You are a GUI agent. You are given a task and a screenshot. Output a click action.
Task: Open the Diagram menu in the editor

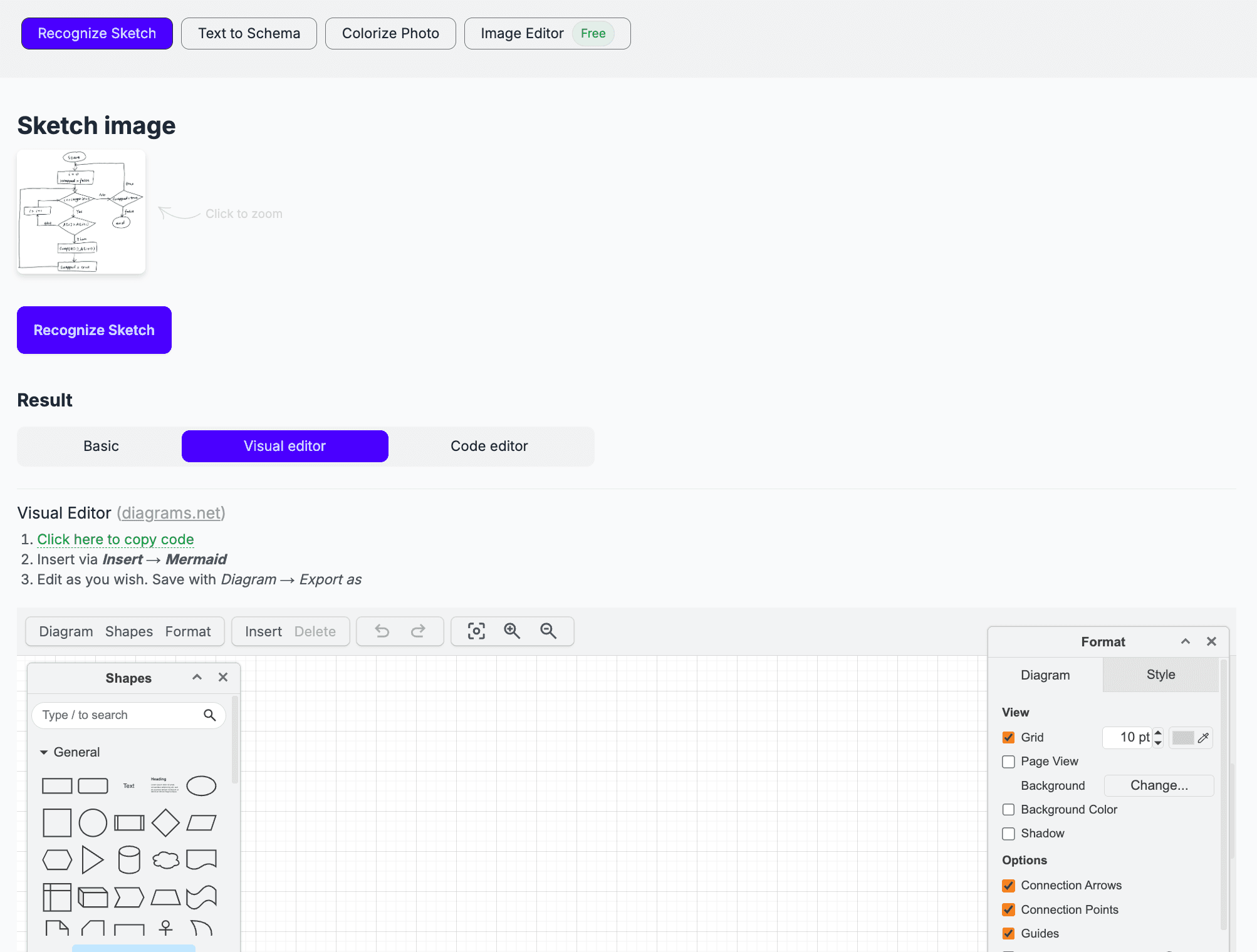pos(66,631)
